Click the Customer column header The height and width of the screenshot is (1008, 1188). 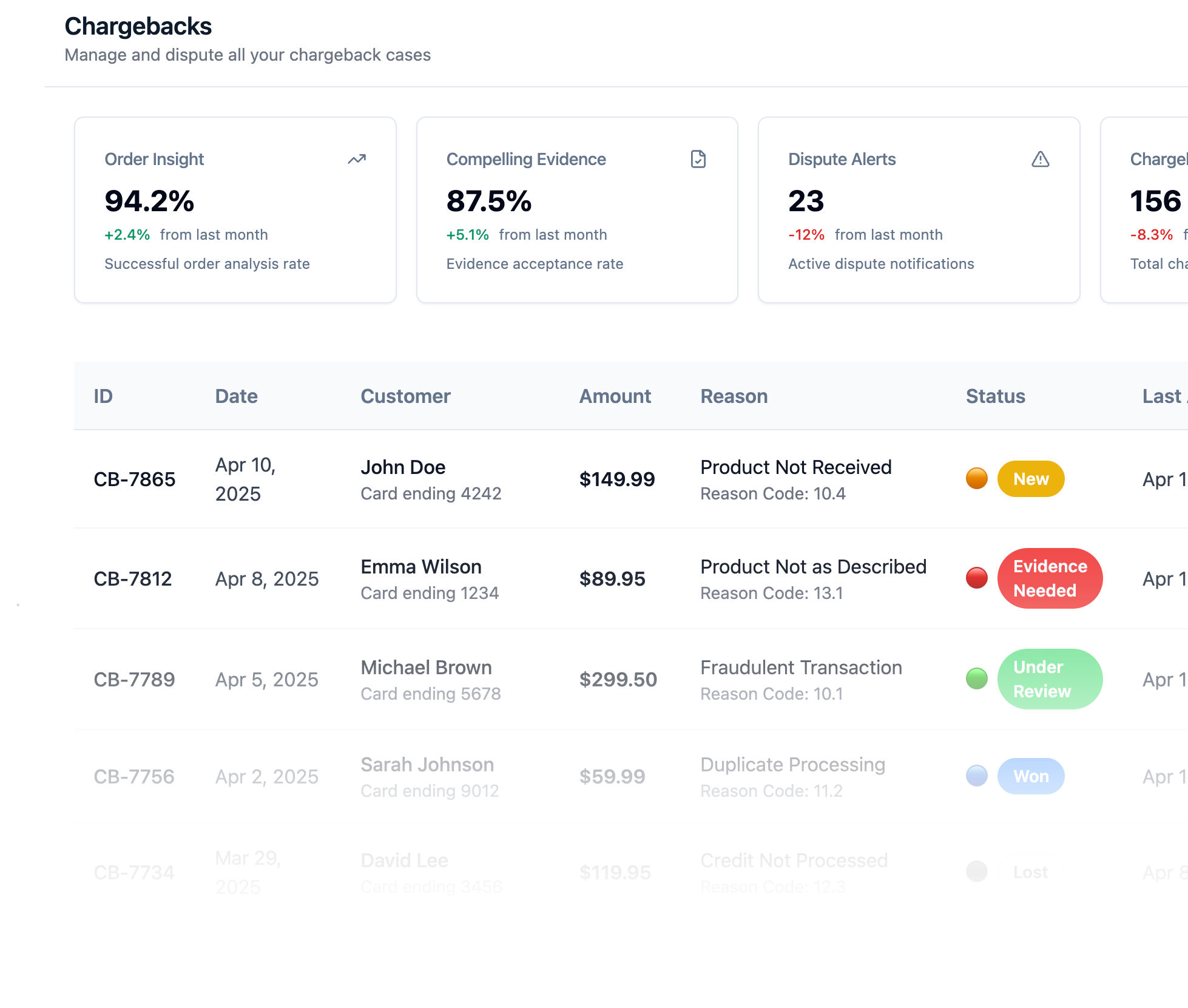(405, 396)
